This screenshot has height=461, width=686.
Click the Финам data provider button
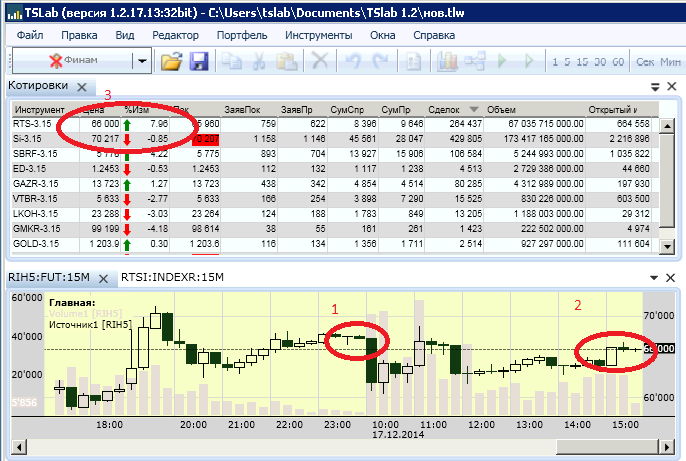(x=73, y=60)
